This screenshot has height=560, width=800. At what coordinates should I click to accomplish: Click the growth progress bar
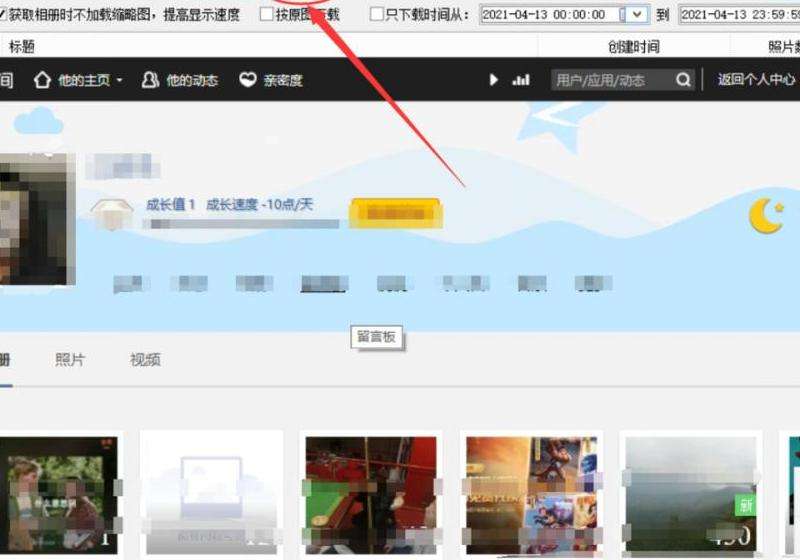[241, 224]
